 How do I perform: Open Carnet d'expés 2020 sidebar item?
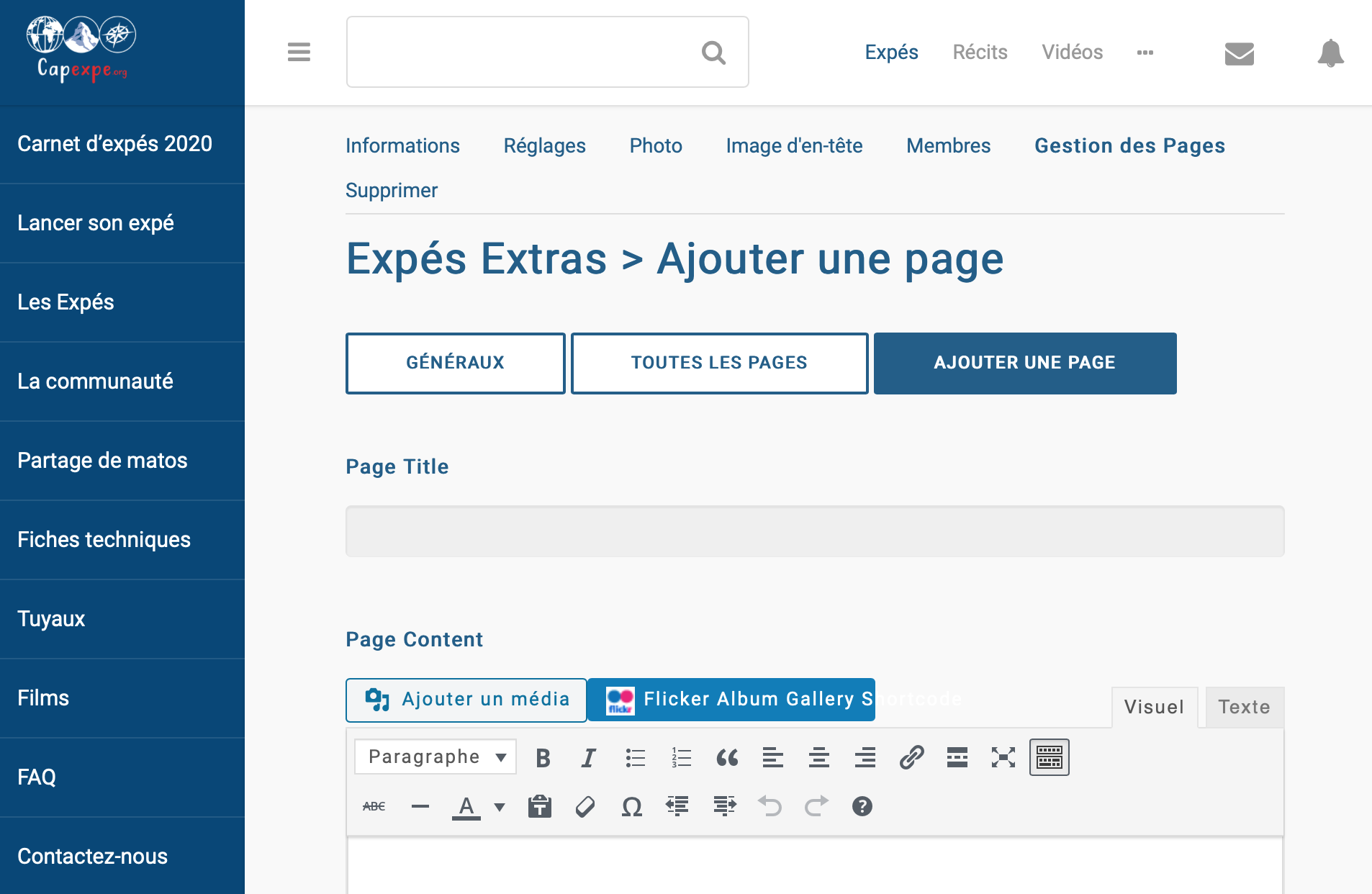pyautogui.click(x=122, y=144)
